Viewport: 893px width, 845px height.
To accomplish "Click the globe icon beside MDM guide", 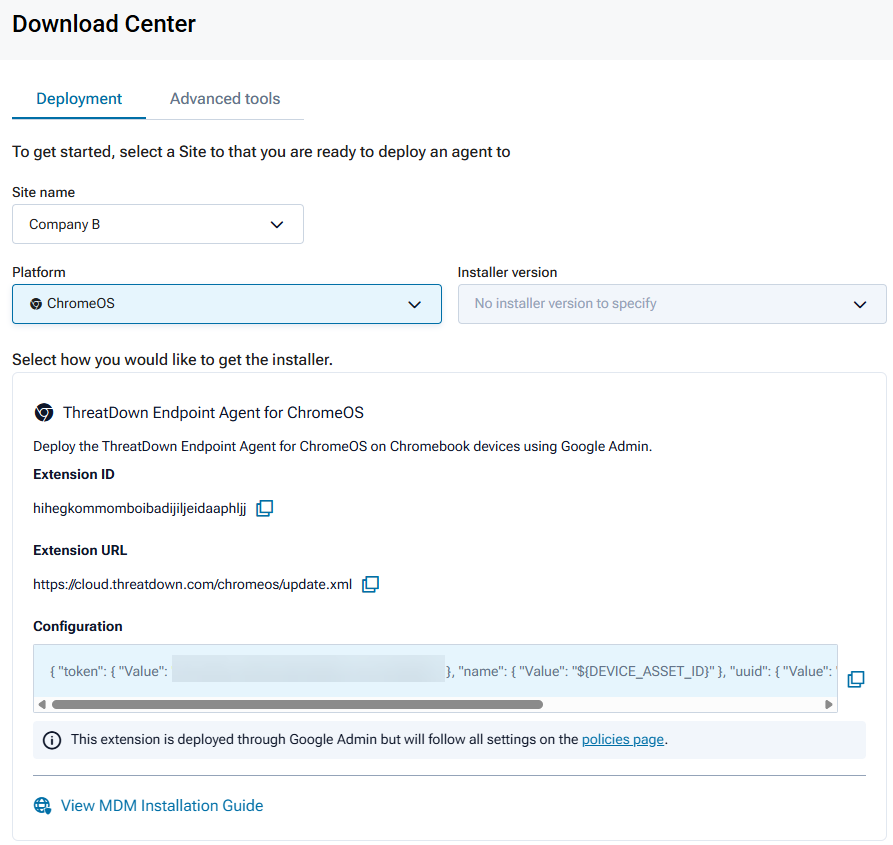I will click(42, 805).
